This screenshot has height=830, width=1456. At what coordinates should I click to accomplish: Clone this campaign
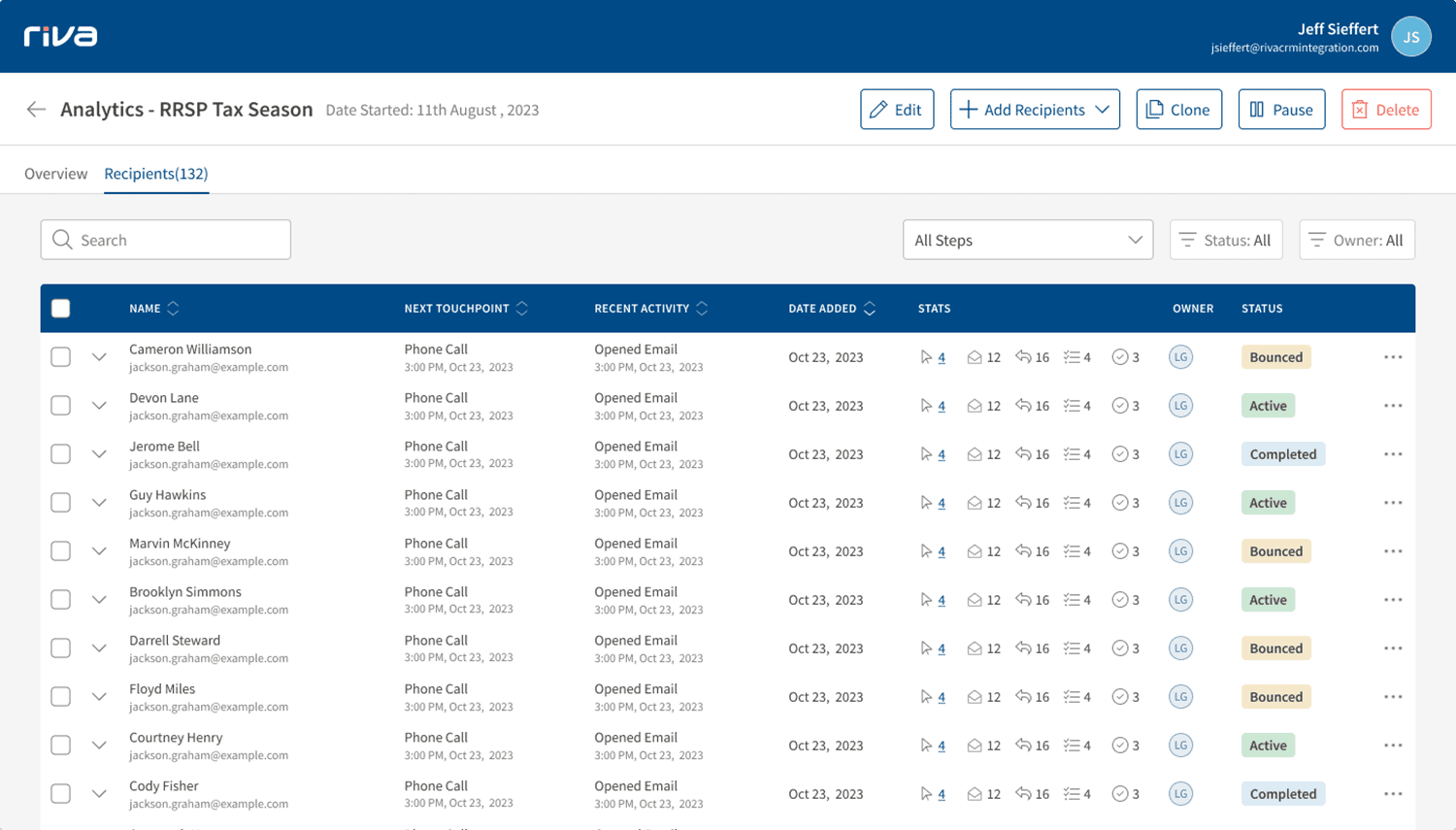click(x=1178, y=109)
